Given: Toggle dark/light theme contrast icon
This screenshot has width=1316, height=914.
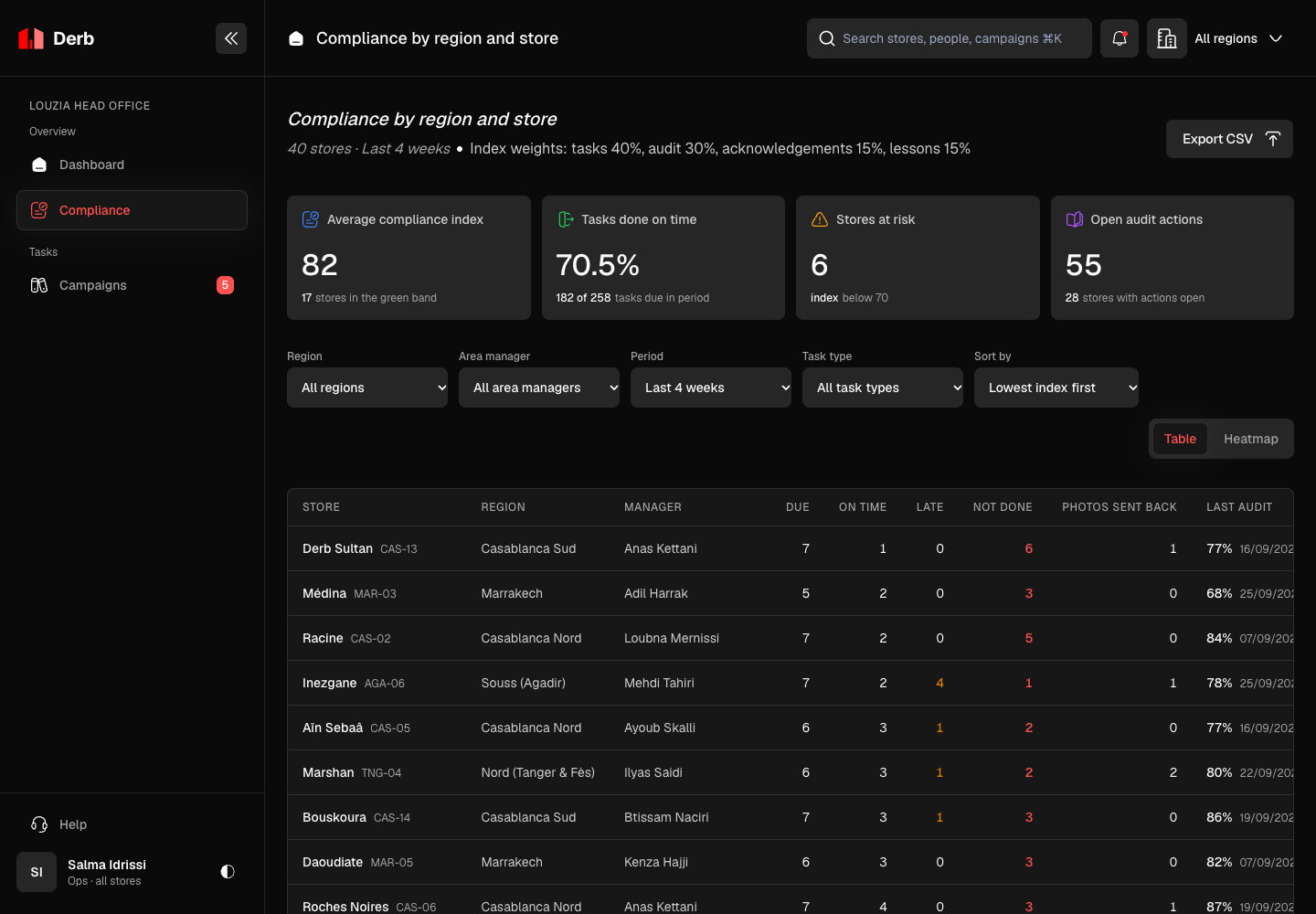Looking at the screenshot, I should pos(228,872).
